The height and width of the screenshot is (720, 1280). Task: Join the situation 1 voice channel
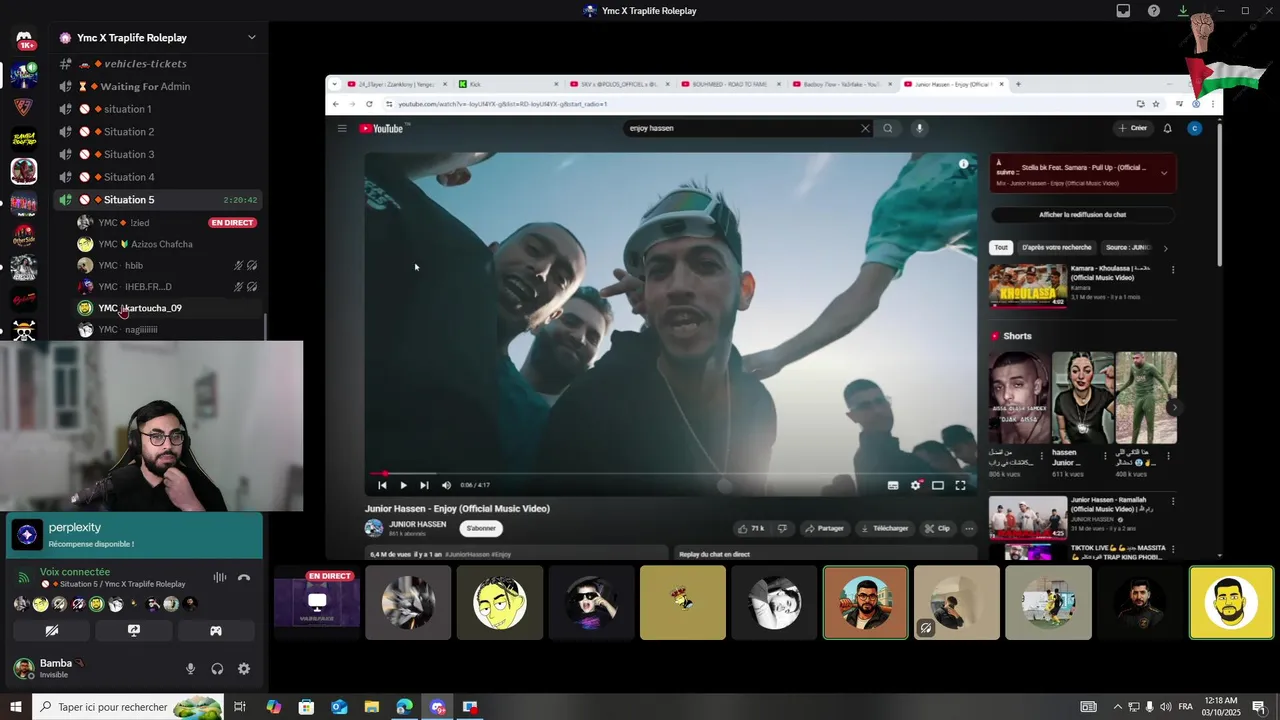pyautogui.click(x=159, y=109)
